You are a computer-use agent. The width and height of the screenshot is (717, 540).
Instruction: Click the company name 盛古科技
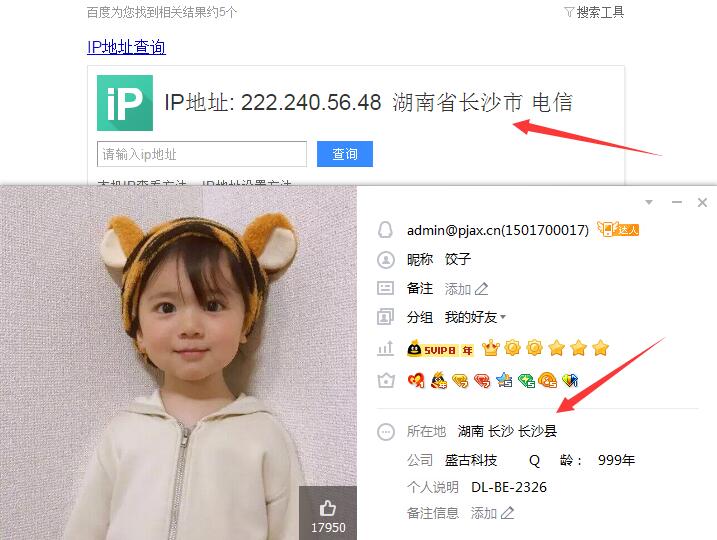pyautogui.click(x=471, y=460)
